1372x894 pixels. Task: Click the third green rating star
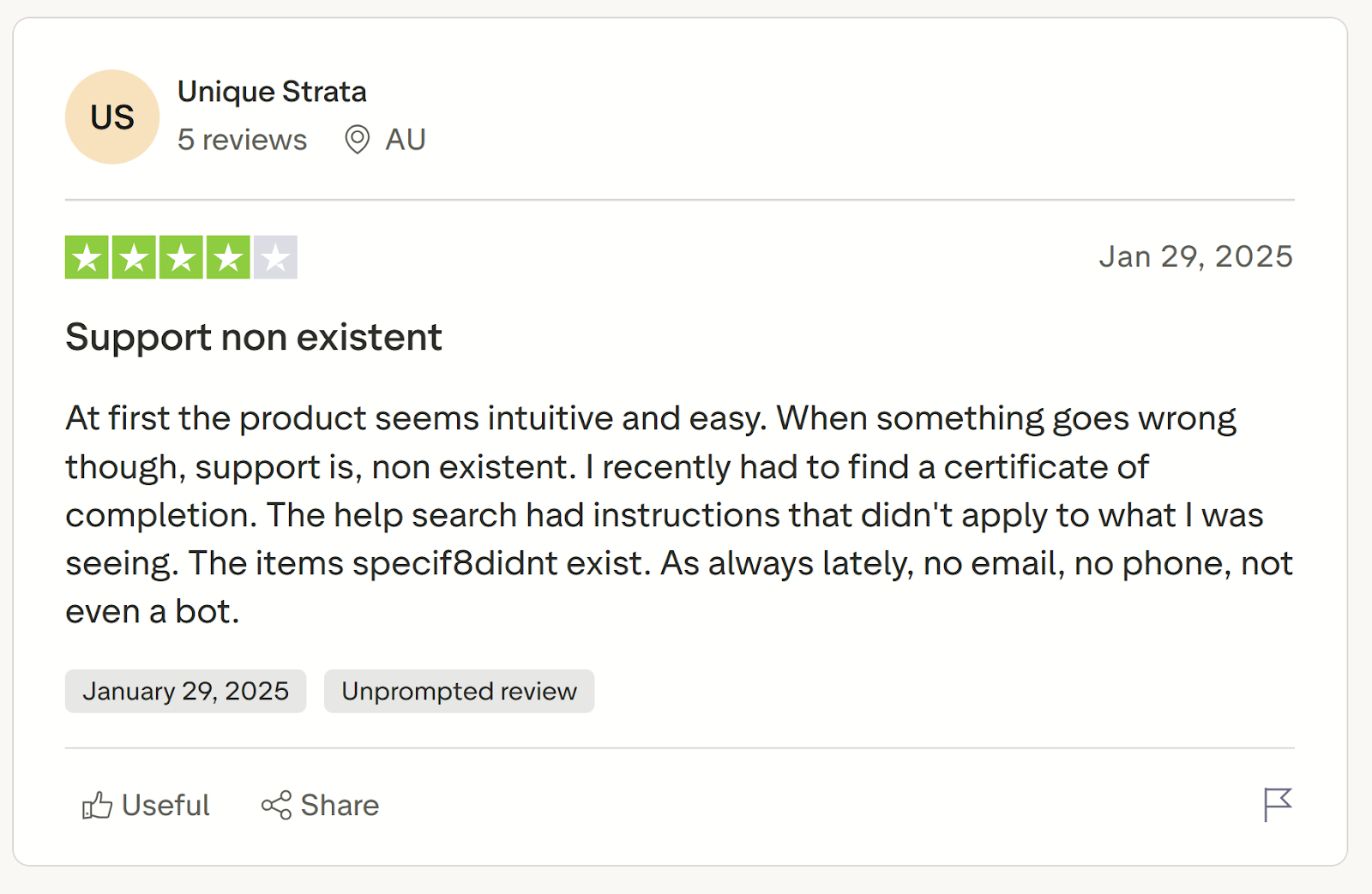pos(181,257)
